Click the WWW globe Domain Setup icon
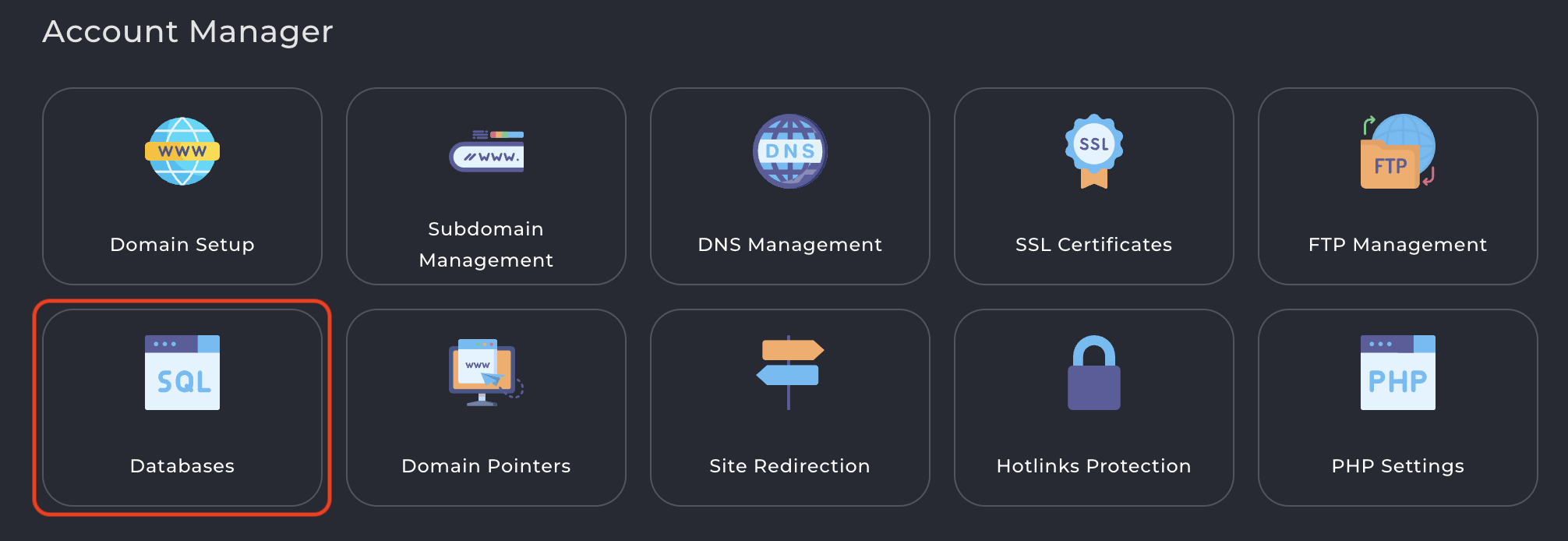Viewport: 1568px width, 541px height. [182, 151]
